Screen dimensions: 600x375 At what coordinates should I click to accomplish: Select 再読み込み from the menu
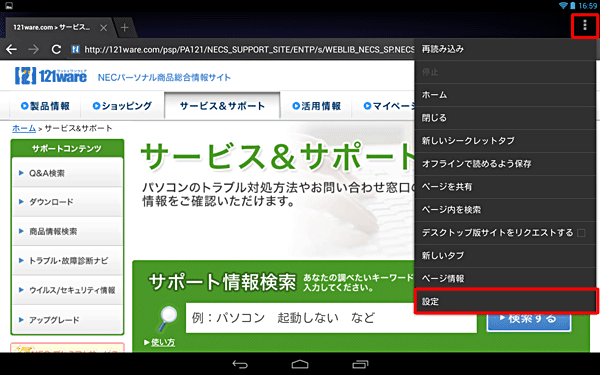point(505,49)
